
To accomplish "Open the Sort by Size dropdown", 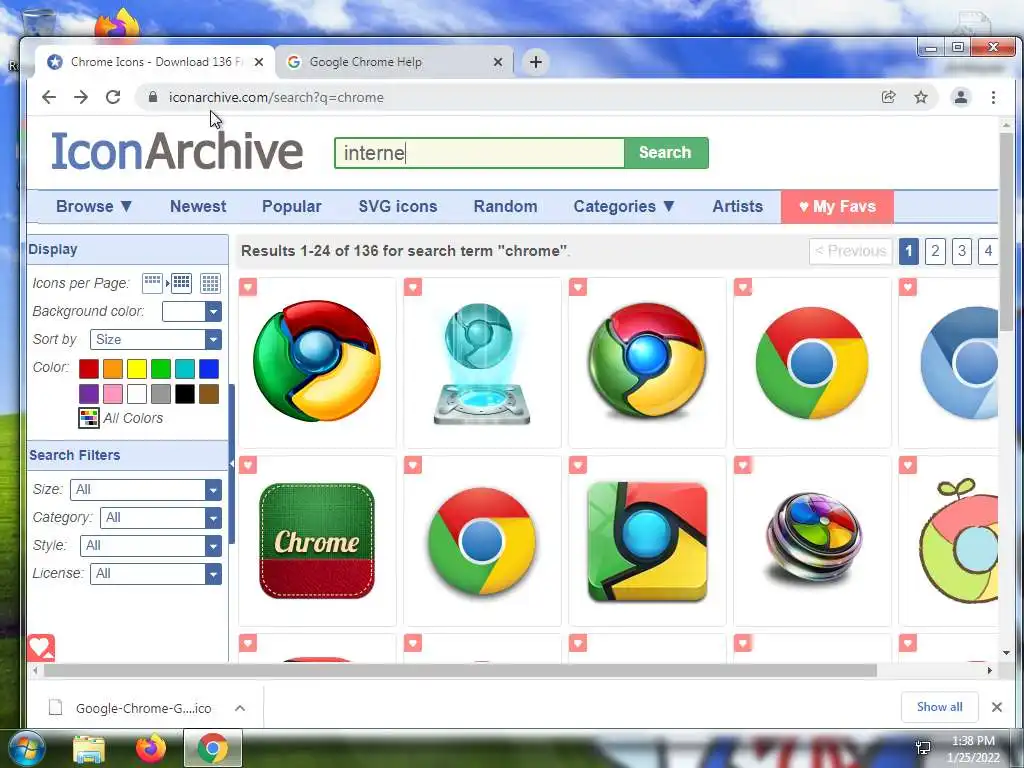I will (x=155, y=340).
